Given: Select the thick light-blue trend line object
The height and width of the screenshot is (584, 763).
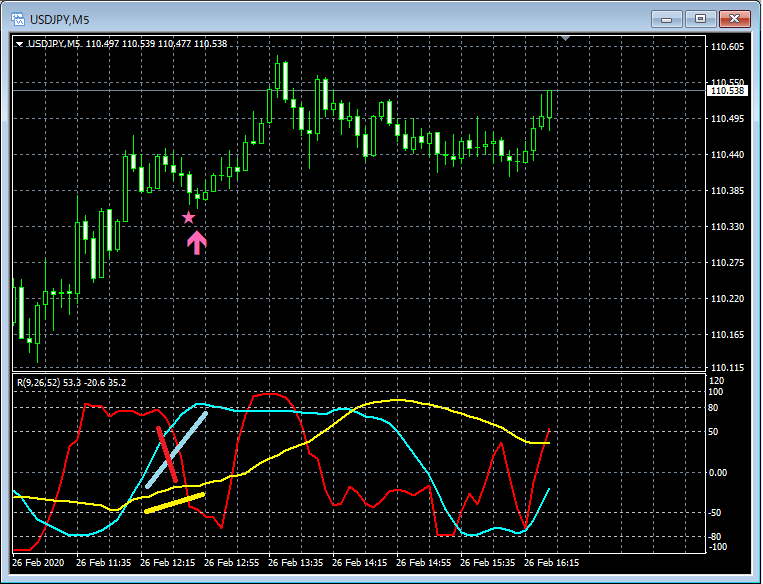Looking at the screenshot, I should click(x=176, y=450).
